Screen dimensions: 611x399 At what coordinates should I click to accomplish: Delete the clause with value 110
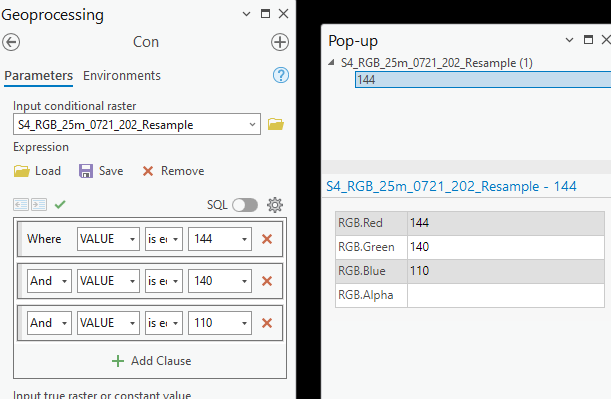point(267,323)
